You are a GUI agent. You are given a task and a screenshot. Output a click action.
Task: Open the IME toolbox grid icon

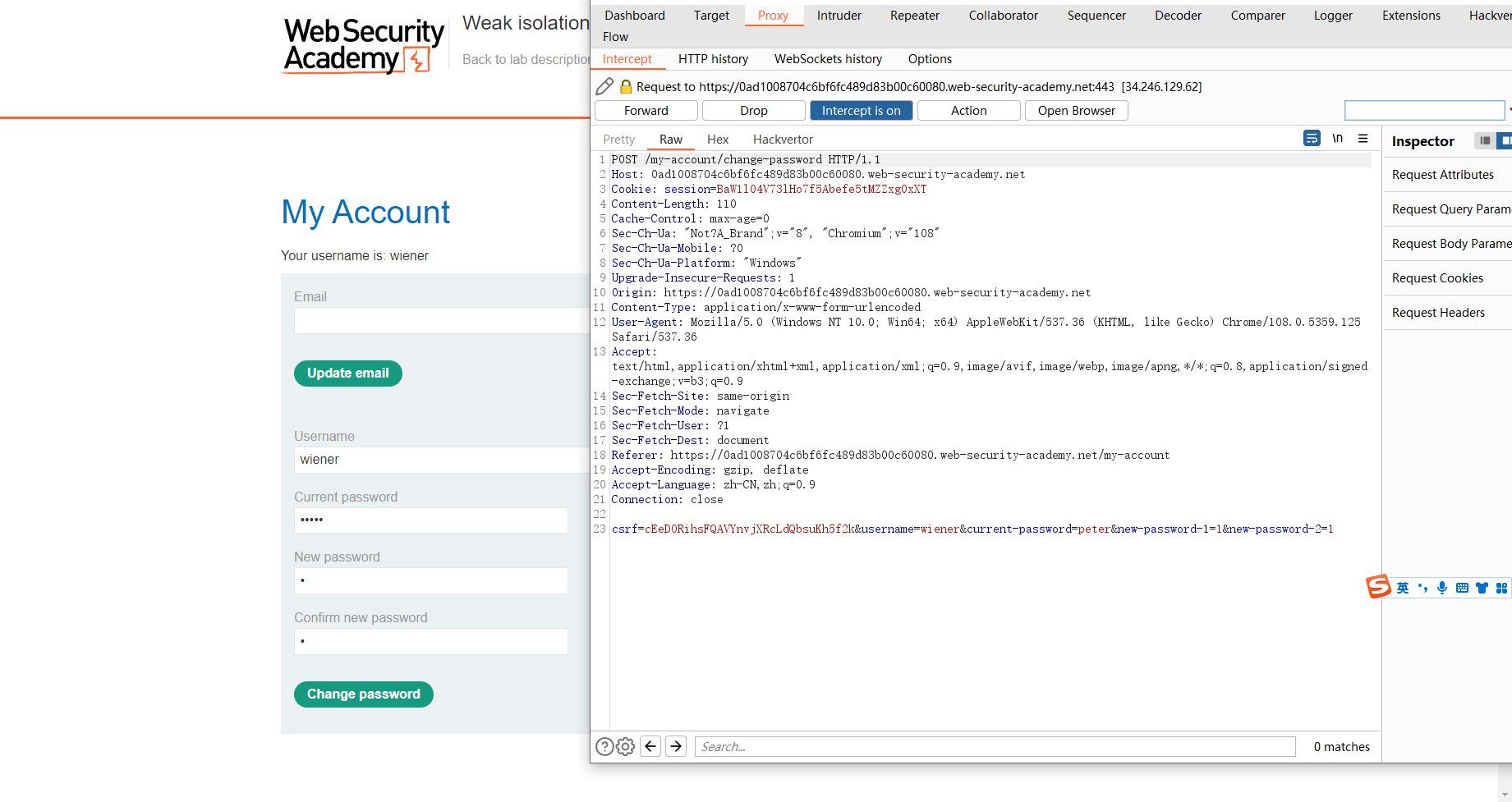(x=1501, y=588)
